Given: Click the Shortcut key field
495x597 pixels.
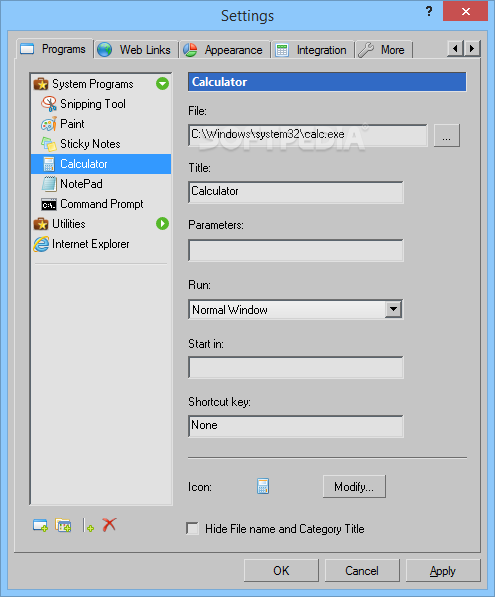Looking at the screenshot, I should pyautogui.click(x=295, y=426).
